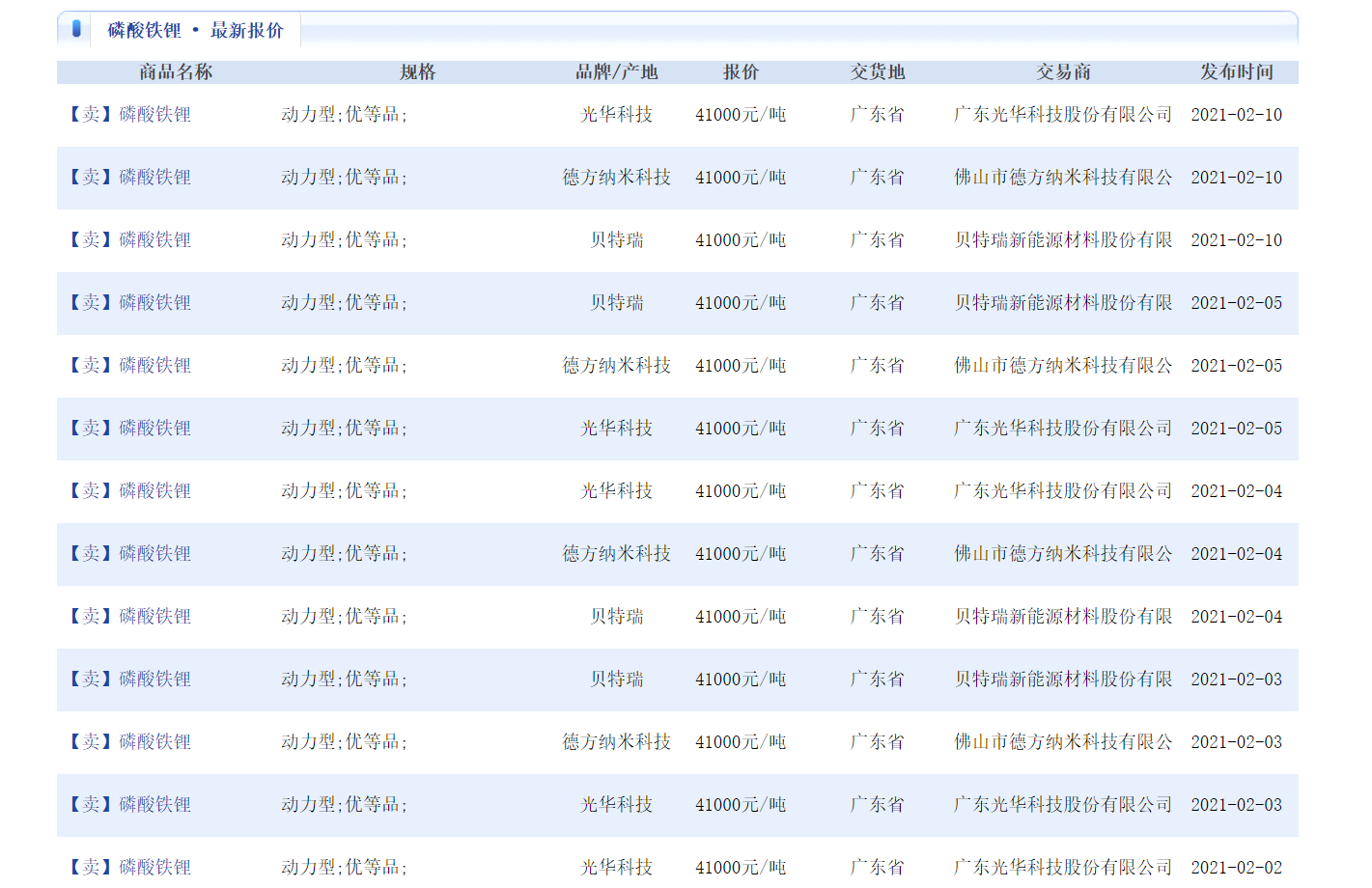This screenshot has width=1372, height=888.
Task: Open 佛山市德方纳米科技 trader link dated 2021-02-10
Action: coord(1063,178)
